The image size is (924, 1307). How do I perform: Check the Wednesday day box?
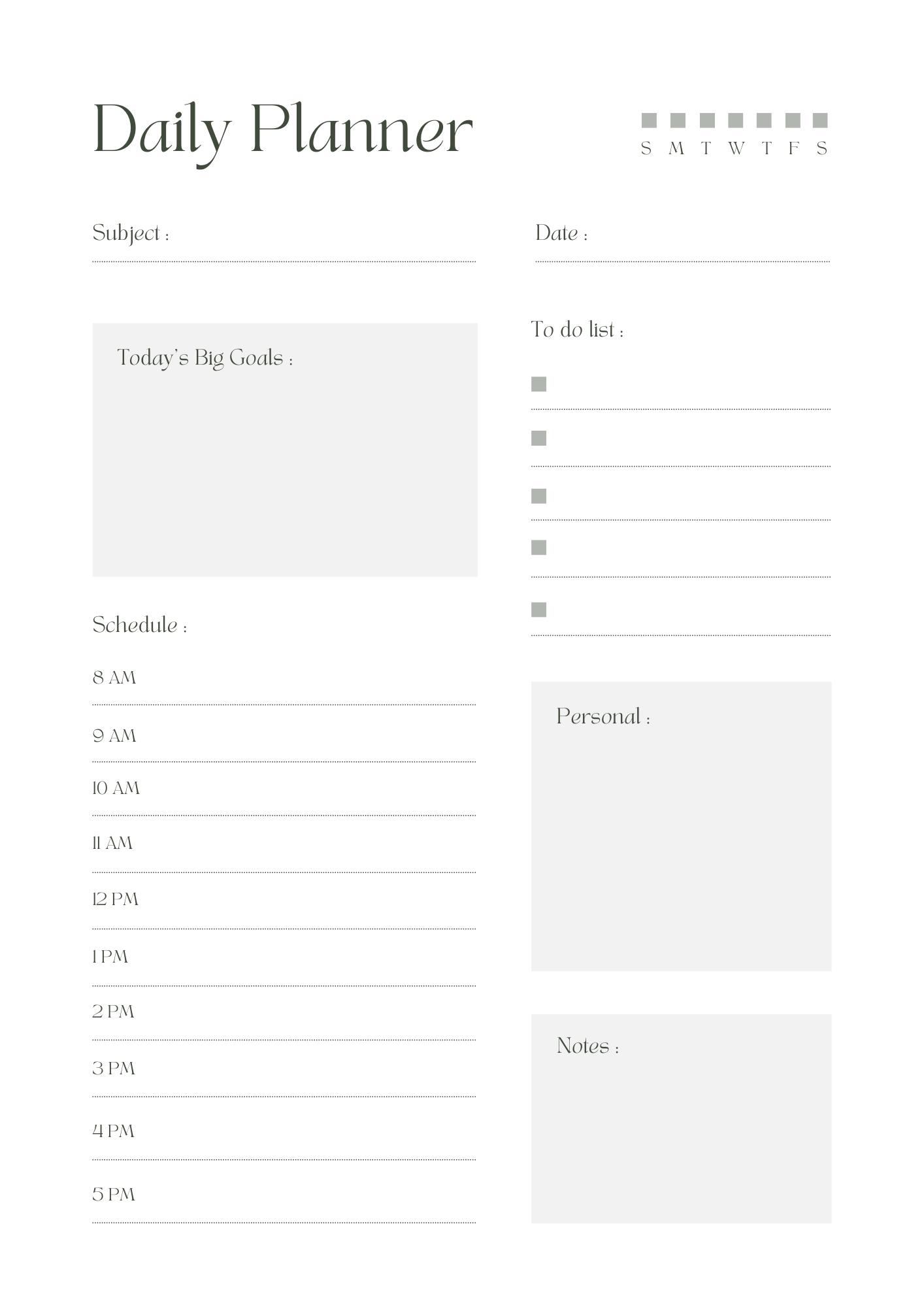pos(735,120)
